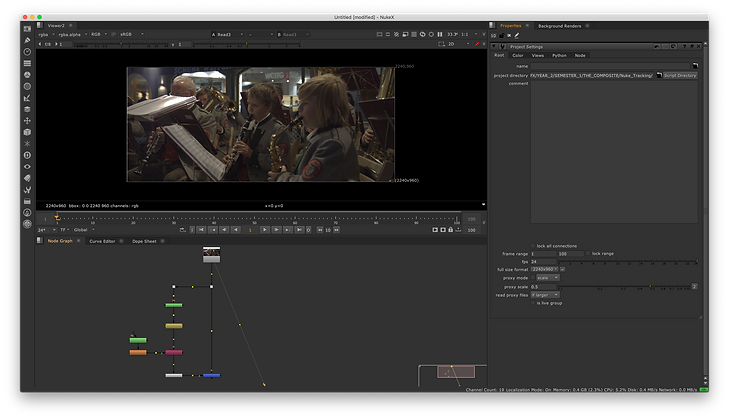The height and width of the screenshot is (418, 729).
Task: Open the Channel nodes toolbar menu
Action: 27,63
